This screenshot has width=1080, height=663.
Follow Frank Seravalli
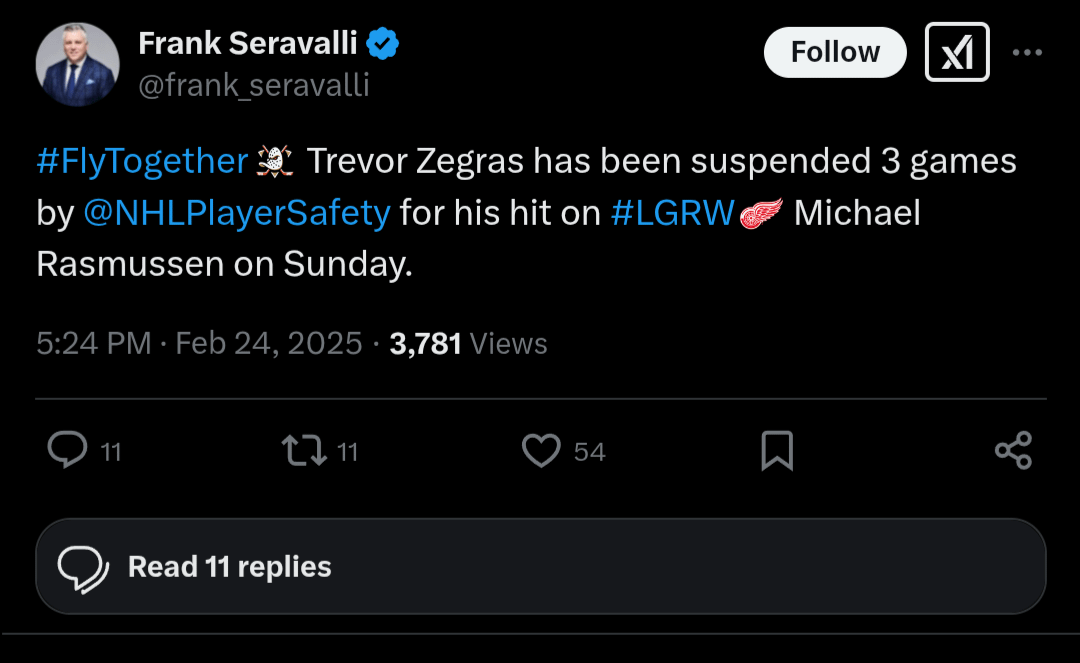click(x=834, y=51)
